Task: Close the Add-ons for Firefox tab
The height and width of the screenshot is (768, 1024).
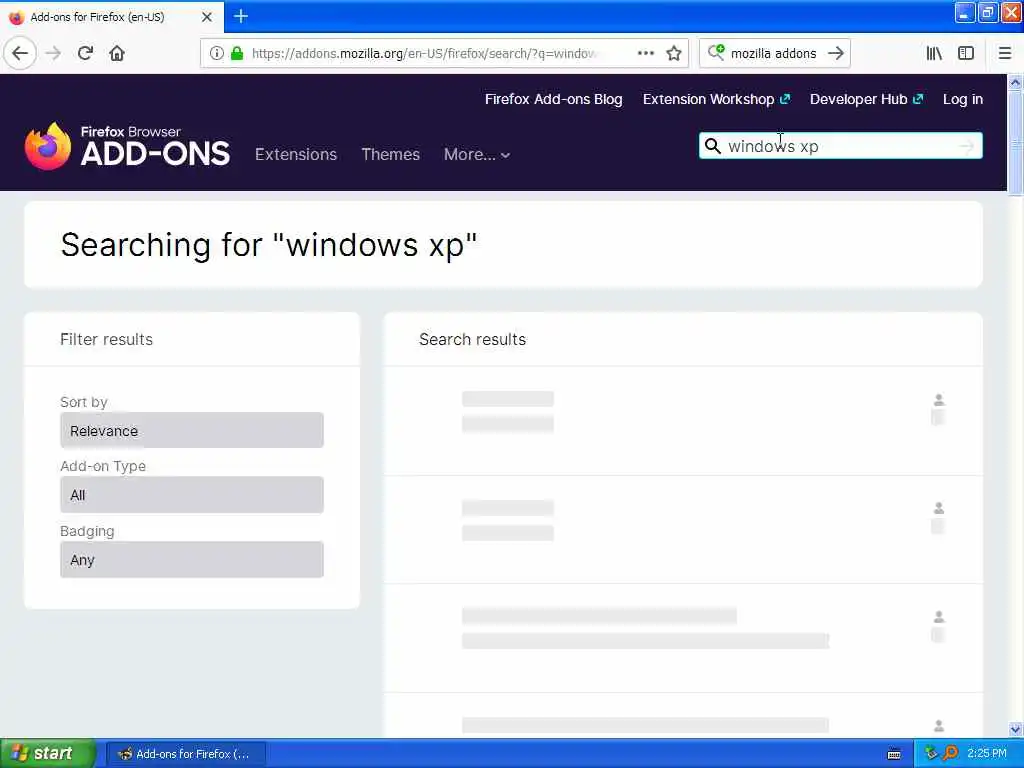Action: pos(207,17)
